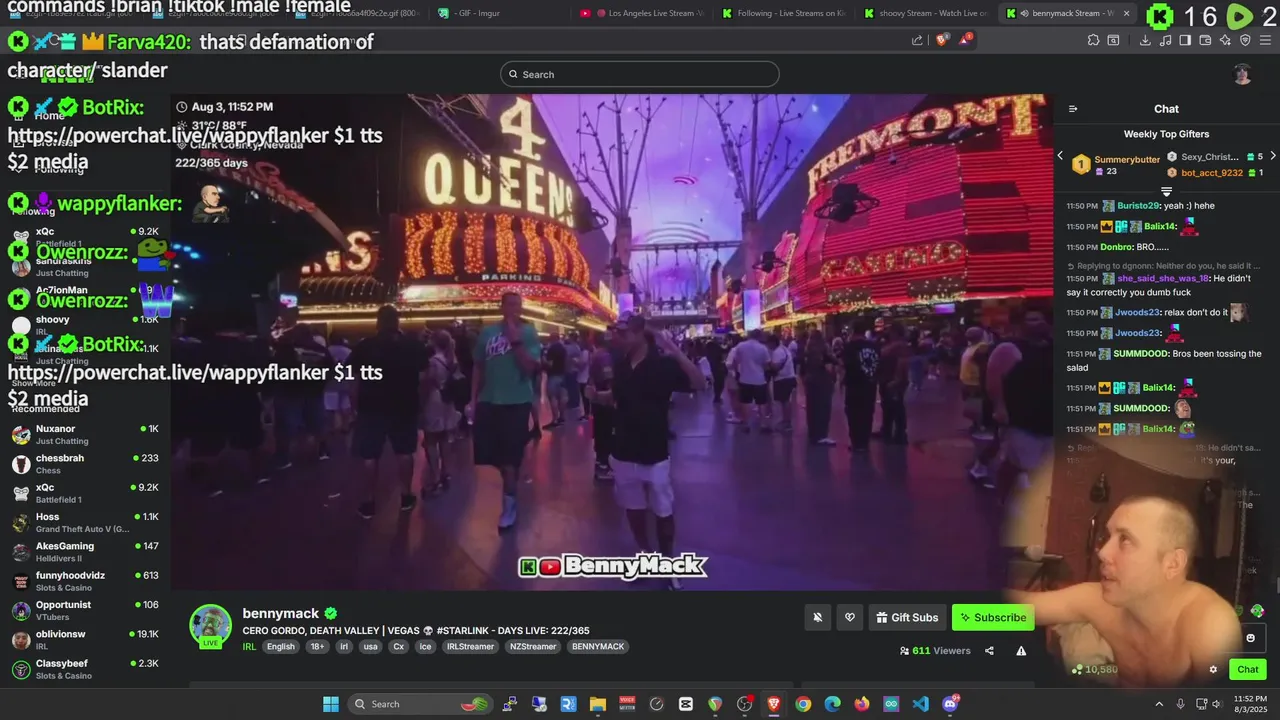Select the BENNYMACK tag
Viewport: 1280px width, 720px height.
coord(598,647)
